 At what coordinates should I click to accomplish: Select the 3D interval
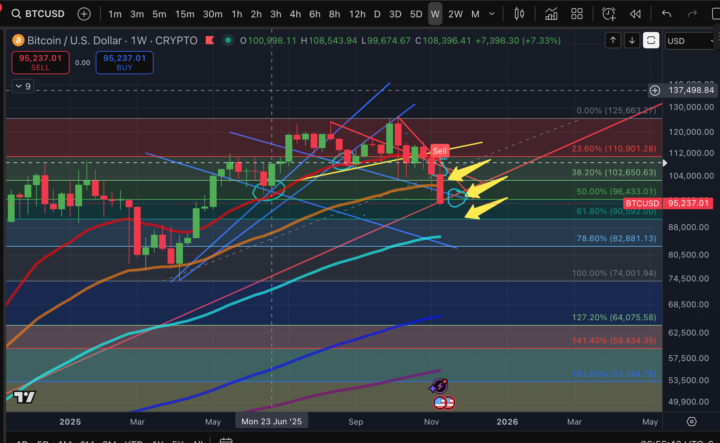tap(395, 14)
